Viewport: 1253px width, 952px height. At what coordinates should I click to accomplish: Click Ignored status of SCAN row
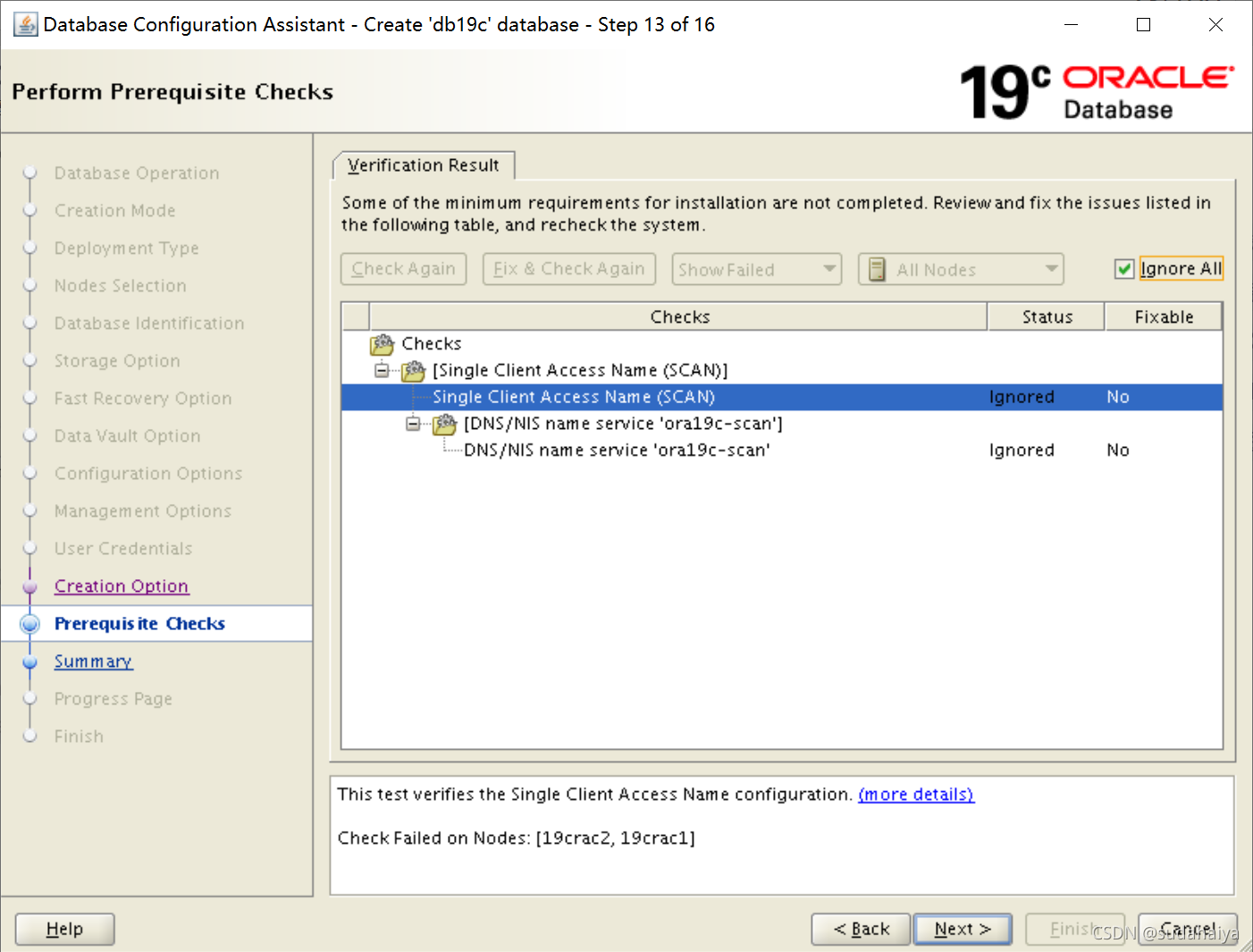point(1022,397)
